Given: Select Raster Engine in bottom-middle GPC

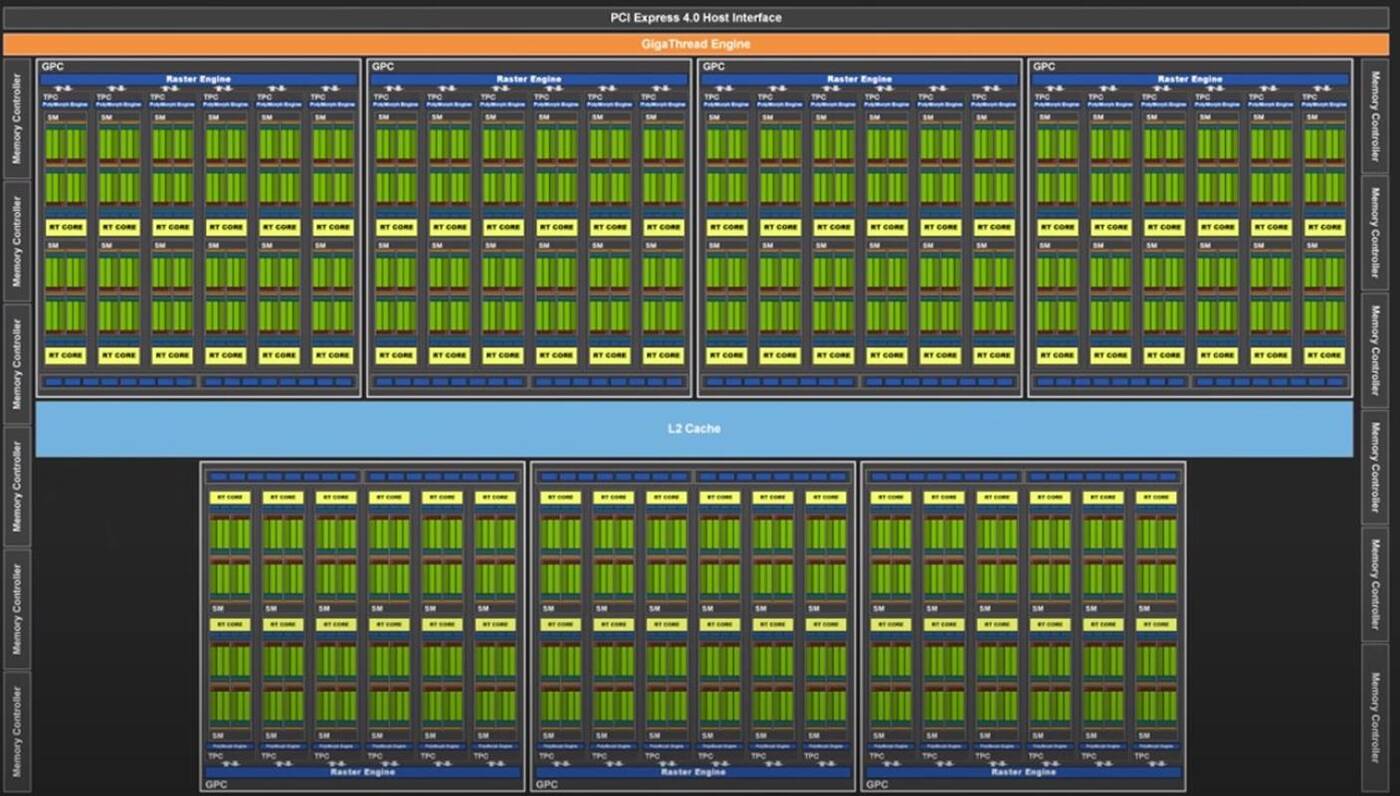Looking at the screenshot, I should 692,772.
